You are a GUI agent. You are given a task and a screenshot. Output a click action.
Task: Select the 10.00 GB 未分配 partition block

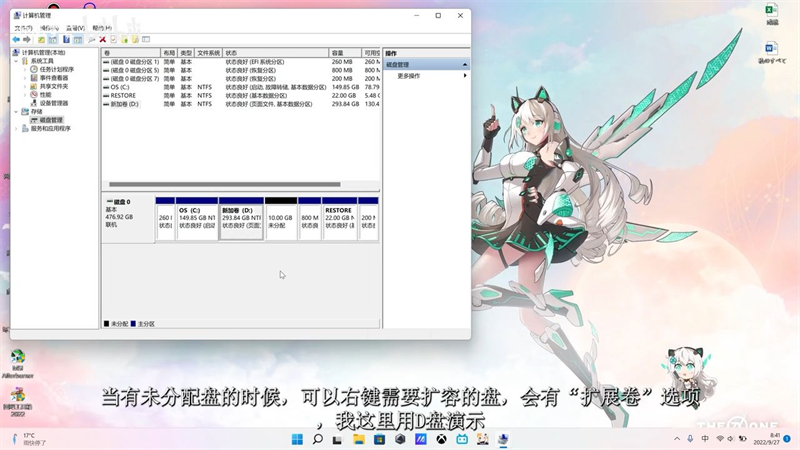(281, 218)
